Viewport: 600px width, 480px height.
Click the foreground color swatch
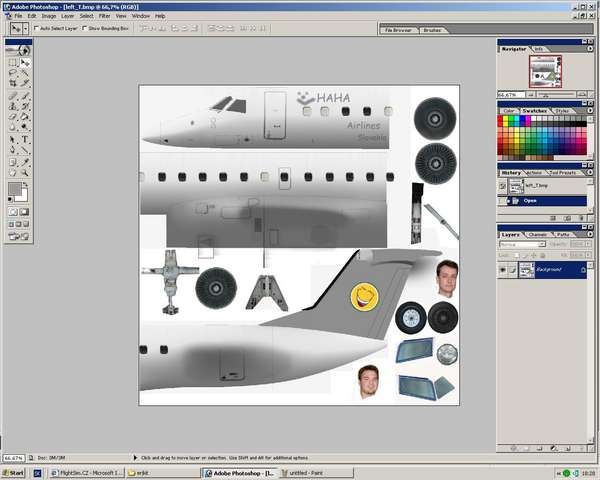(x=15, y=189)
